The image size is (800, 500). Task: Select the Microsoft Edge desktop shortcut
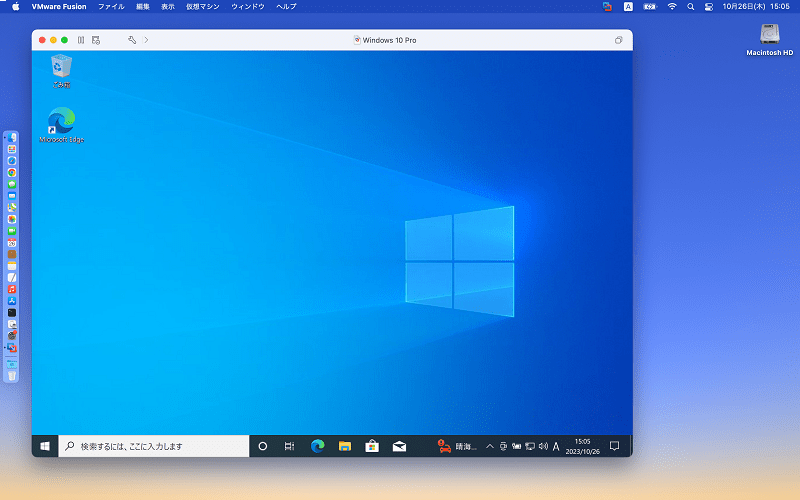coord(62,125)
